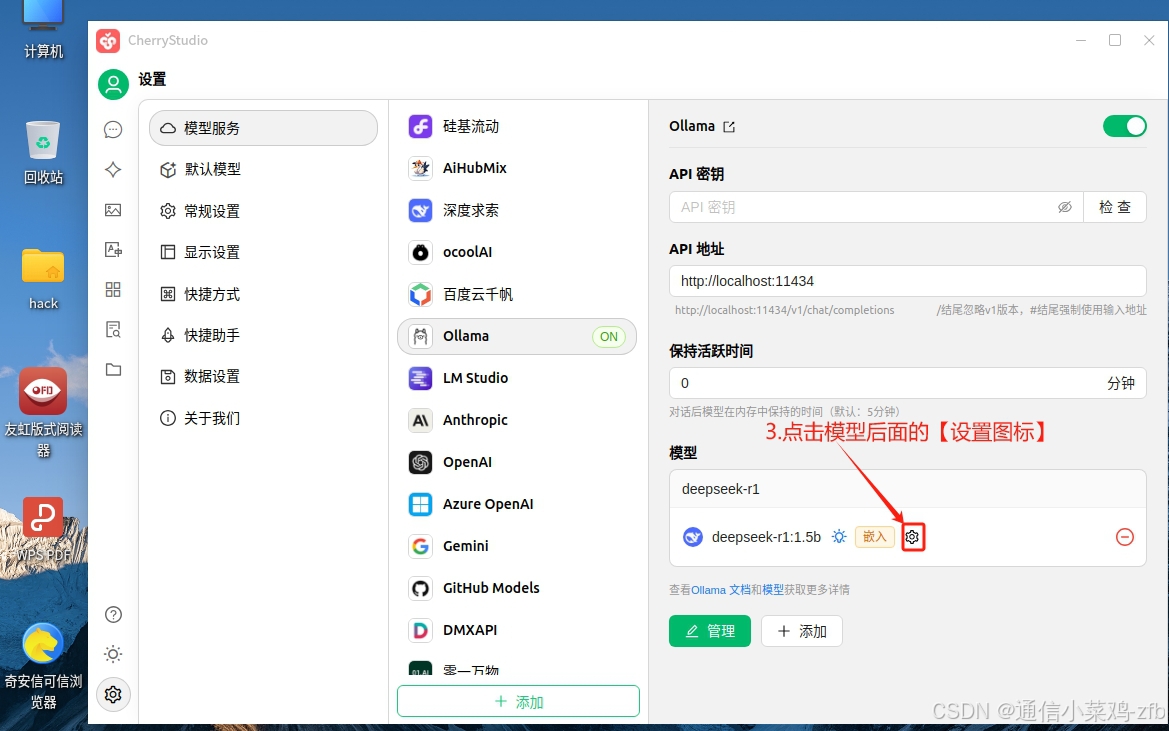The image size is (1169, 731).
Task: Open settings gear for deepseek-r1:1.5b
Action: [x=913, y=537]
